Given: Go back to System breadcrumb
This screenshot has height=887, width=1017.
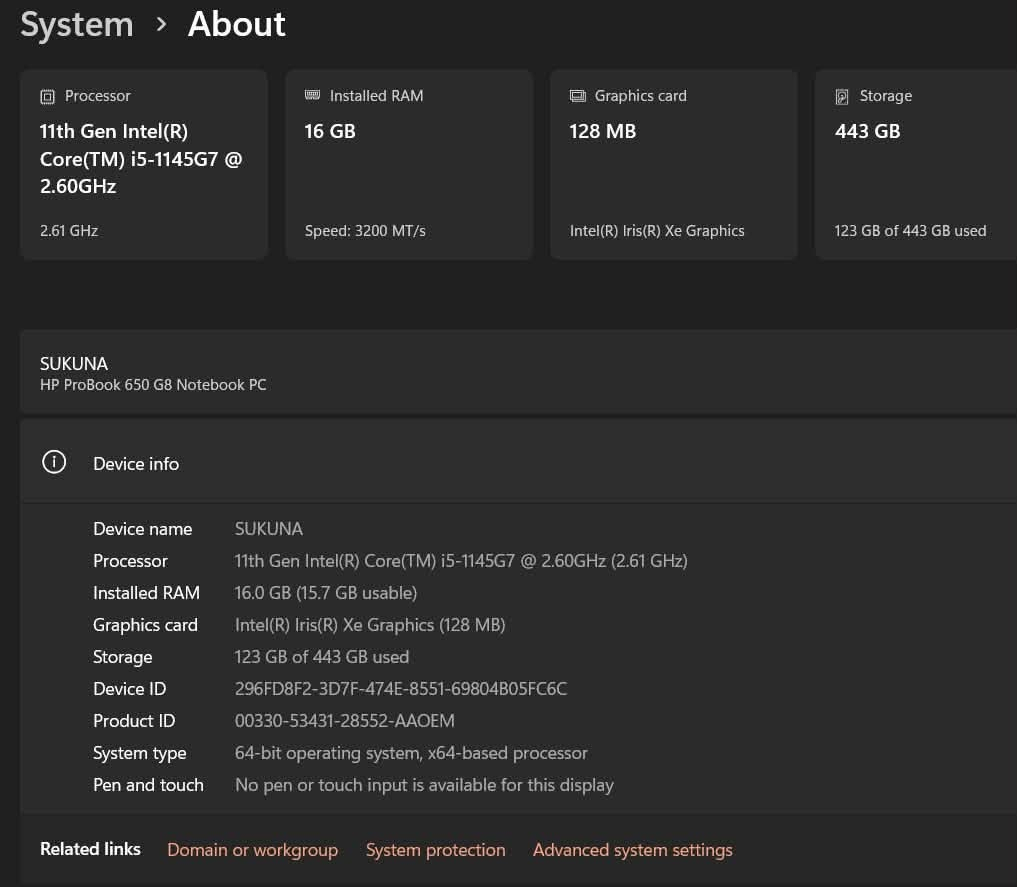Looking at the screenshot, I should [x=77, y=25].
